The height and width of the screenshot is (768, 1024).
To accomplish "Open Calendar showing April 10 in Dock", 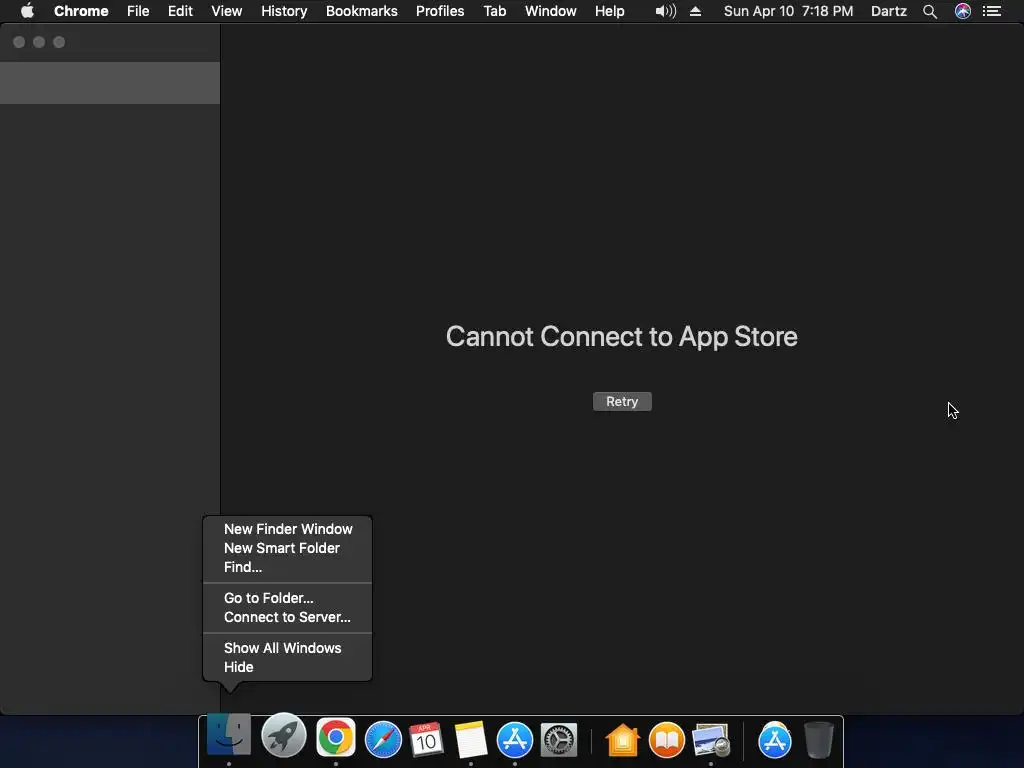I will point(426,740).
